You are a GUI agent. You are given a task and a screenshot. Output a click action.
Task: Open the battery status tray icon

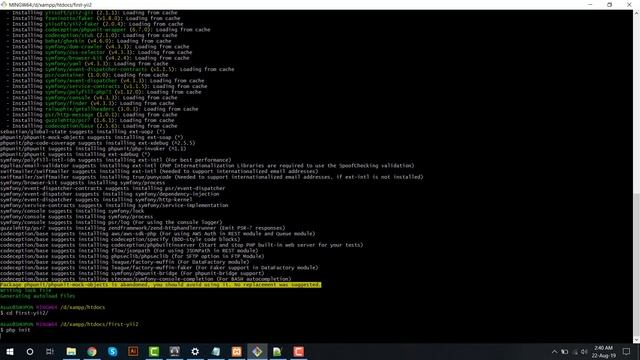pos(565,352)
